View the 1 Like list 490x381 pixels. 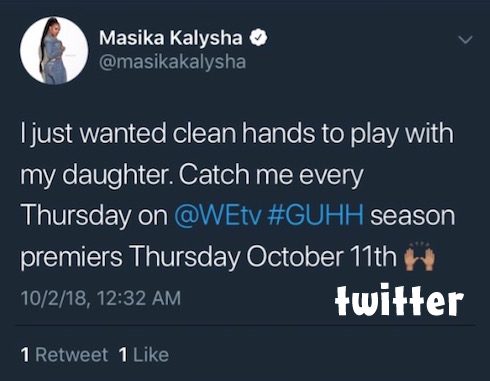144,355
